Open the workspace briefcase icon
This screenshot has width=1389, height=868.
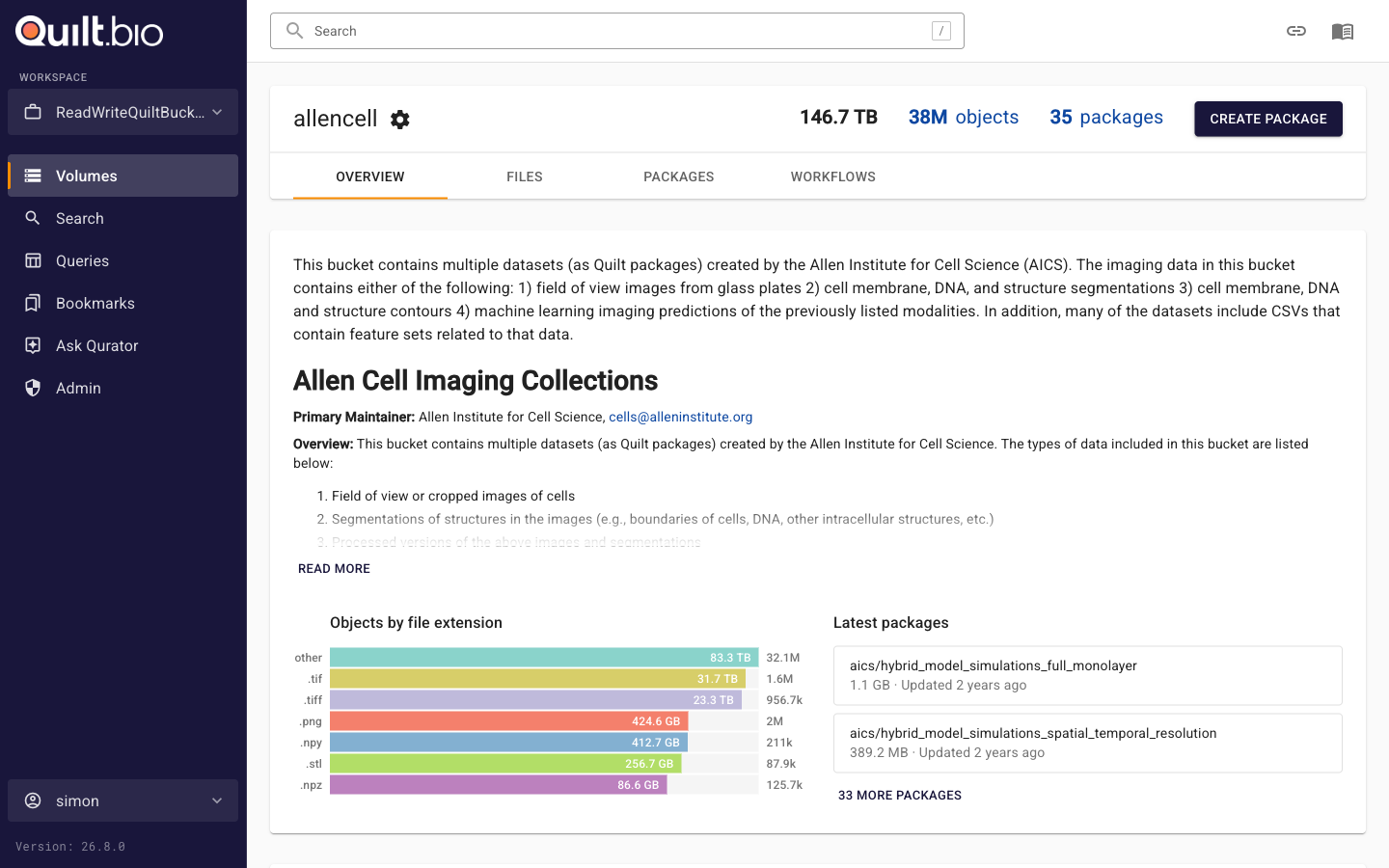coord(33,112)
